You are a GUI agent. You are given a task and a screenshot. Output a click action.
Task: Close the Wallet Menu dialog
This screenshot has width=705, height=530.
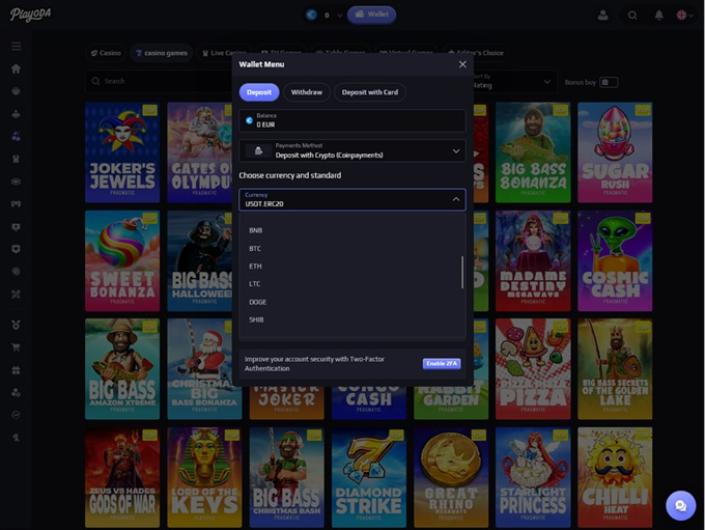462,64
